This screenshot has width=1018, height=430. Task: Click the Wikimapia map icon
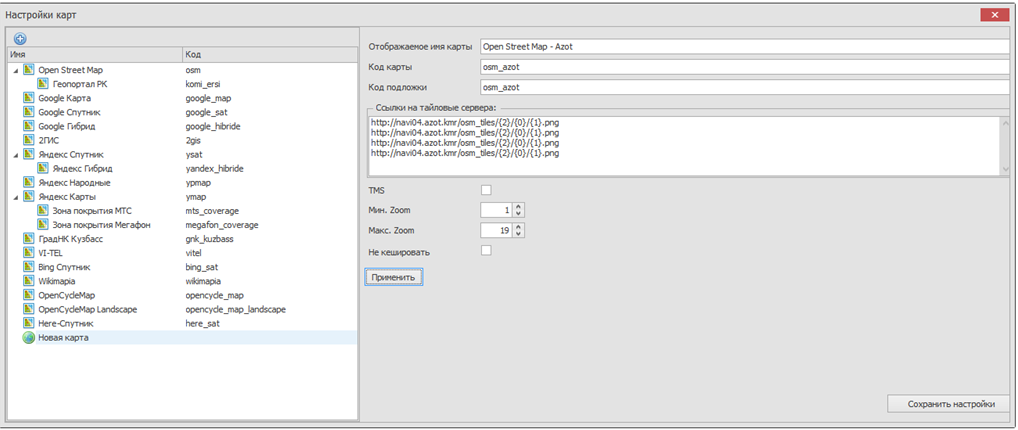[x=29, y=282]
